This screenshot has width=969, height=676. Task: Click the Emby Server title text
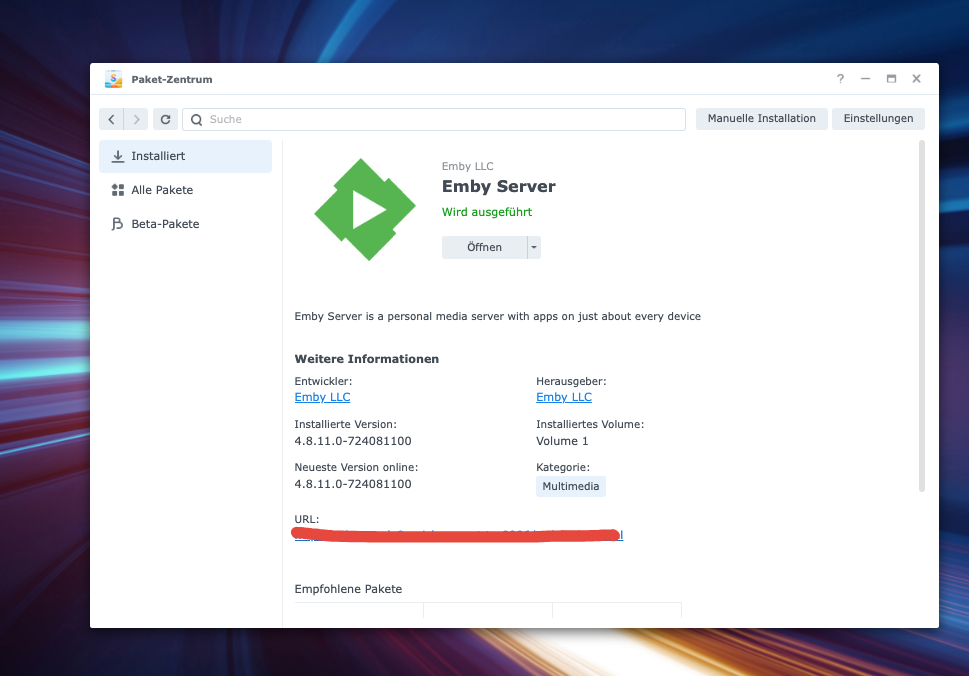pos(498,187)
